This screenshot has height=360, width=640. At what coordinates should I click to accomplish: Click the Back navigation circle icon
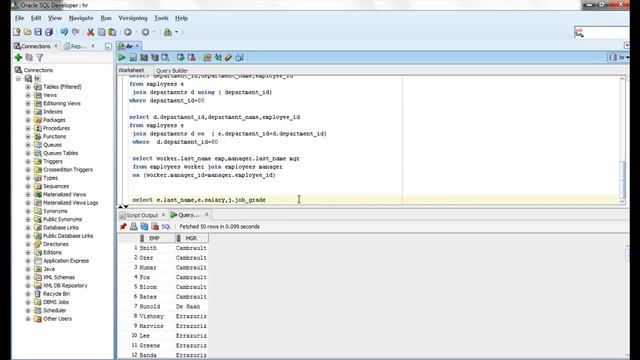coord(128,32)
